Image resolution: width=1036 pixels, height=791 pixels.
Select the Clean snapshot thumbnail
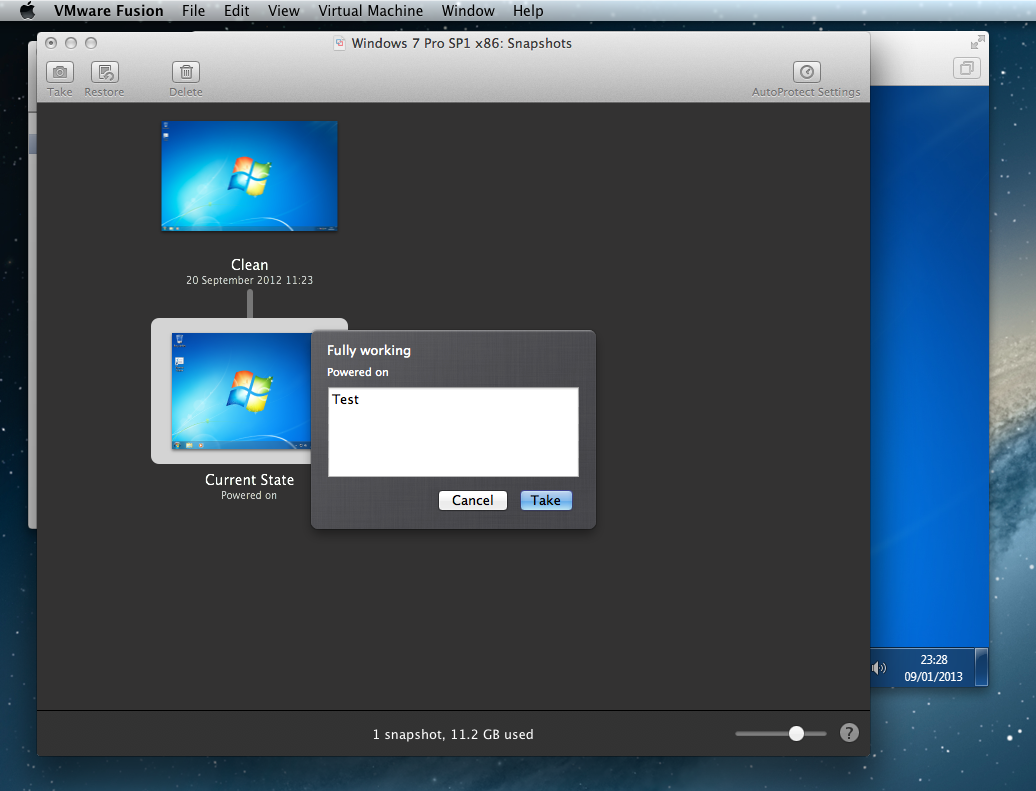point(249,176)
